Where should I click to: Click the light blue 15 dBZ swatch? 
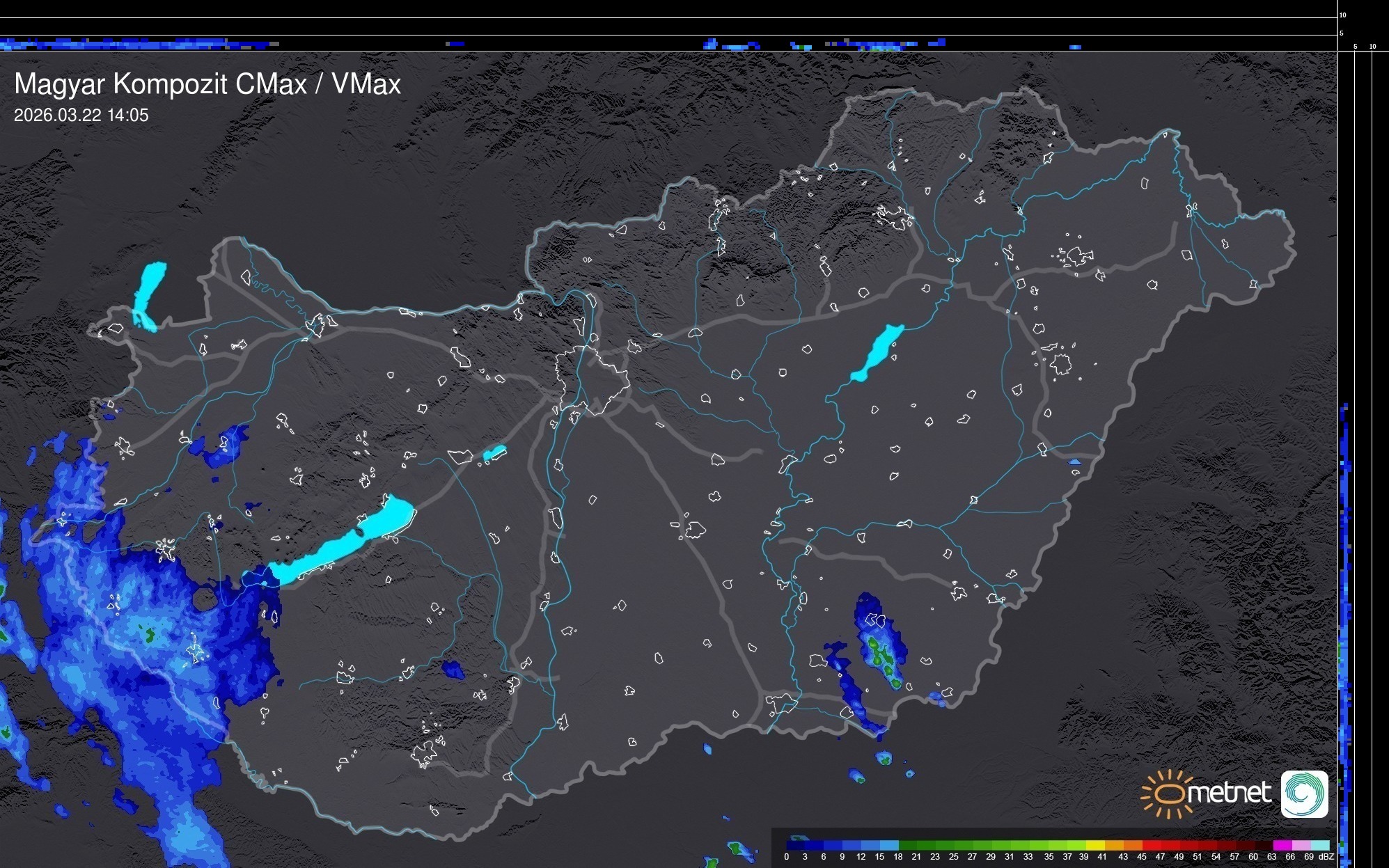click(889, 845)
